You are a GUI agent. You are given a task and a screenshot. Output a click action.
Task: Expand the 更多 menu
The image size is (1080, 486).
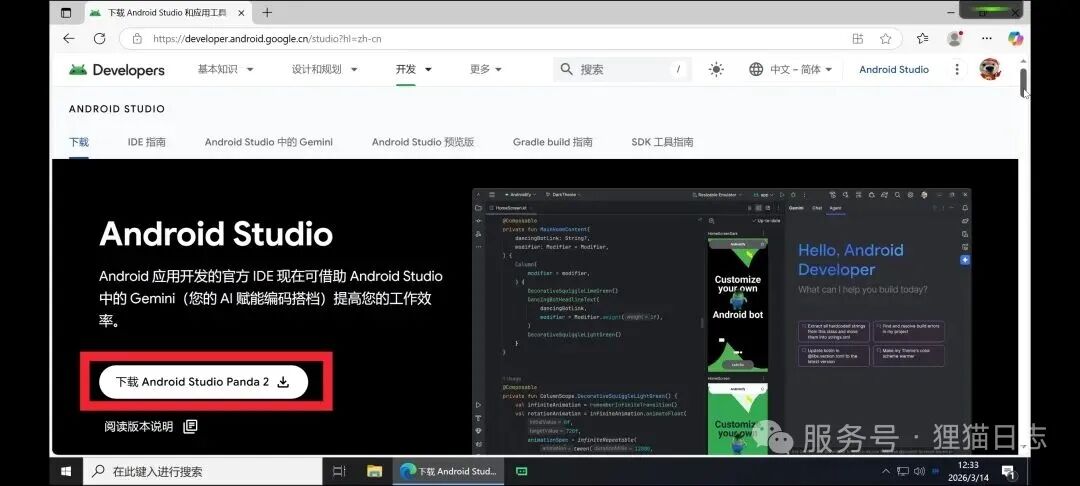486,69
